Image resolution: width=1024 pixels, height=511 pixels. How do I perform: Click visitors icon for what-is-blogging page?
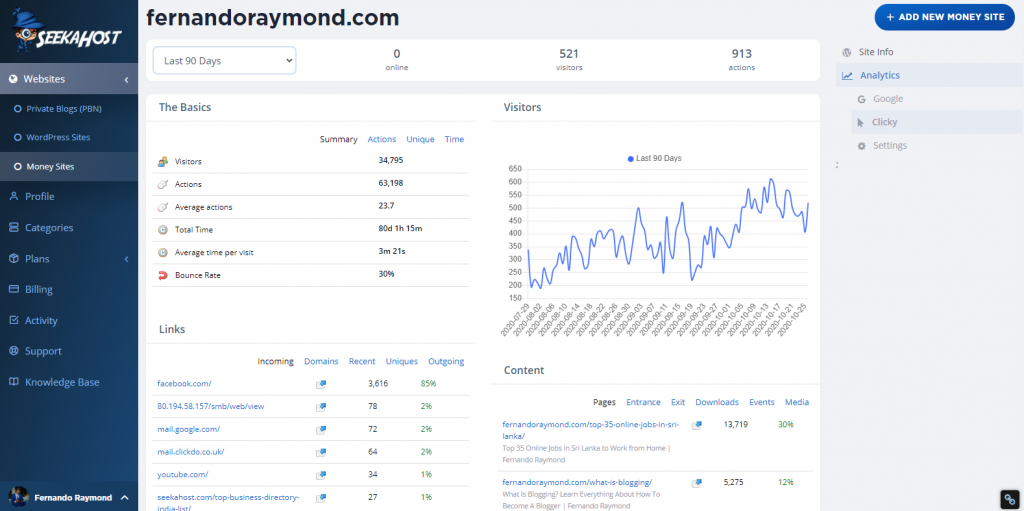[x=697, y=483]
